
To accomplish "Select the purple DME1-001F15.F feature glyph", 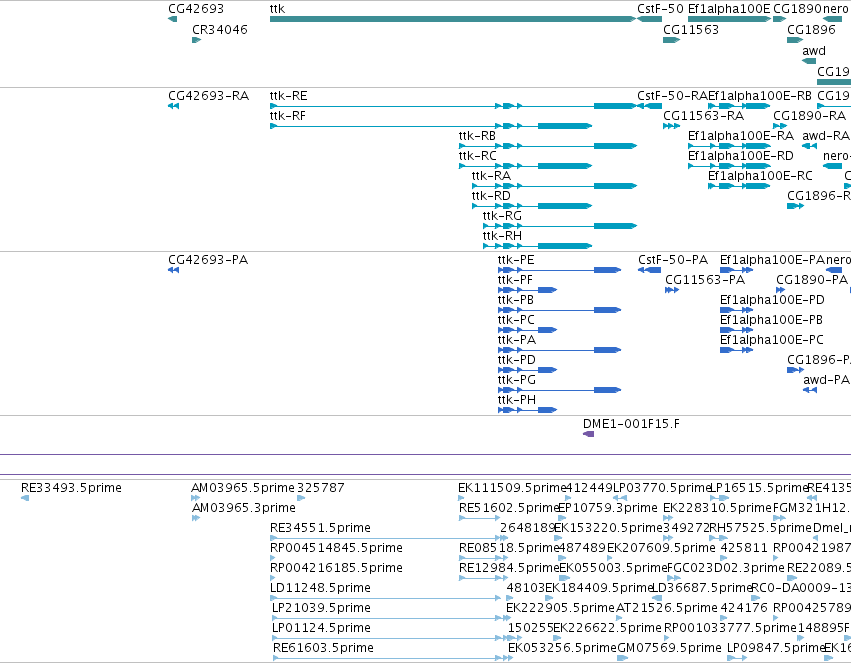I will click(x=588, y=434).
